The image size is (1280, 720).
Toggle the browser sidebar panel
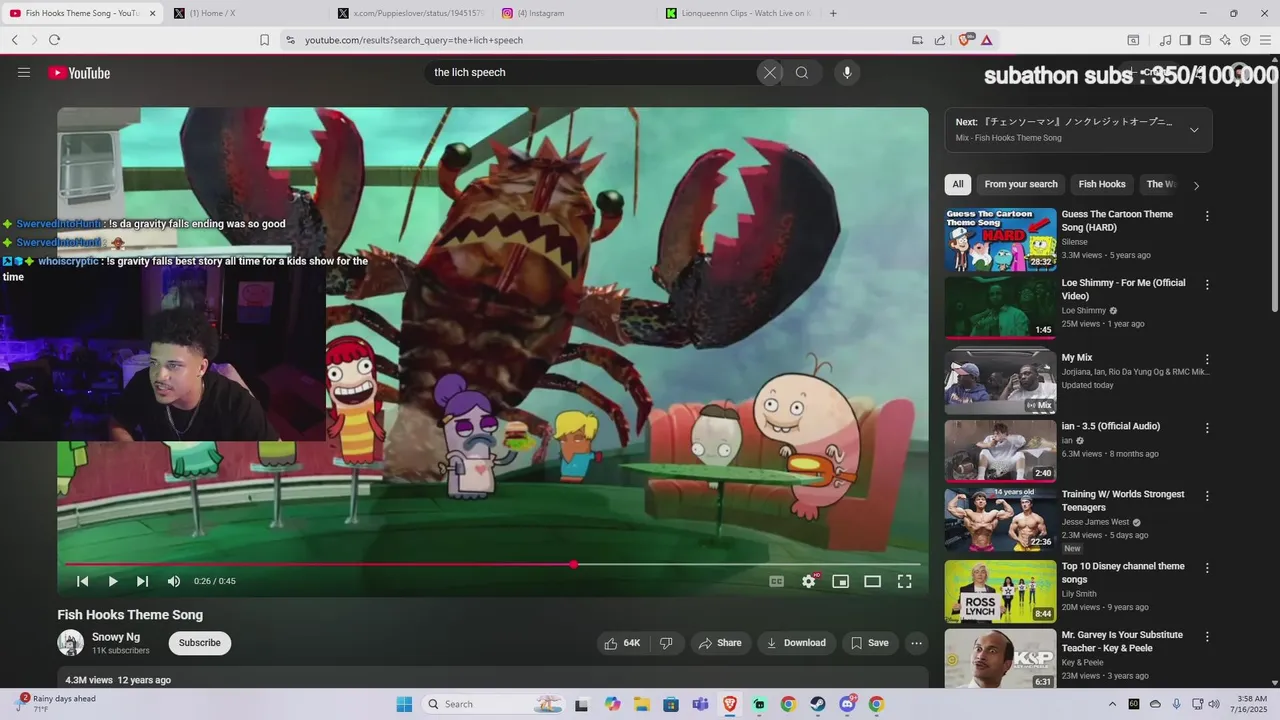click(1185, 40)
